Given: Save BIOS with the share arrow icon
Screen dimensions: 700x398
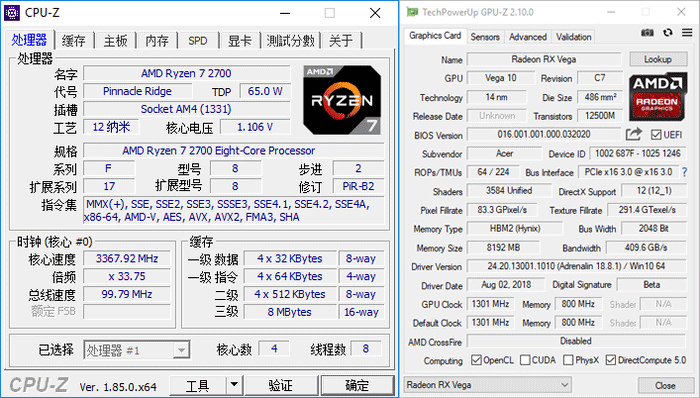Looking at the screenshot, I should tap(633, 134).
